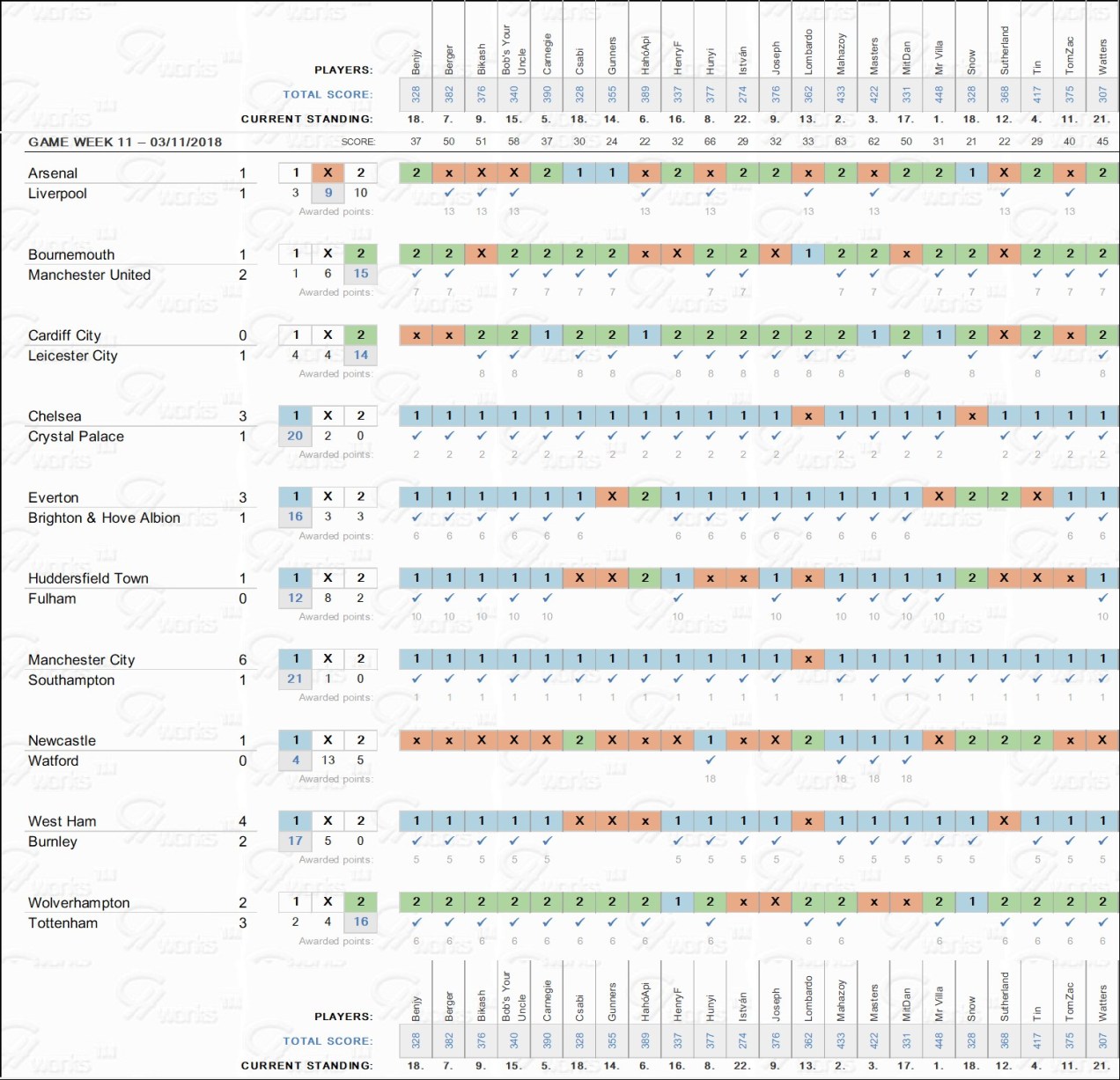
Task: Click the Brighton & Hove Albion team name
Action: 104,518
